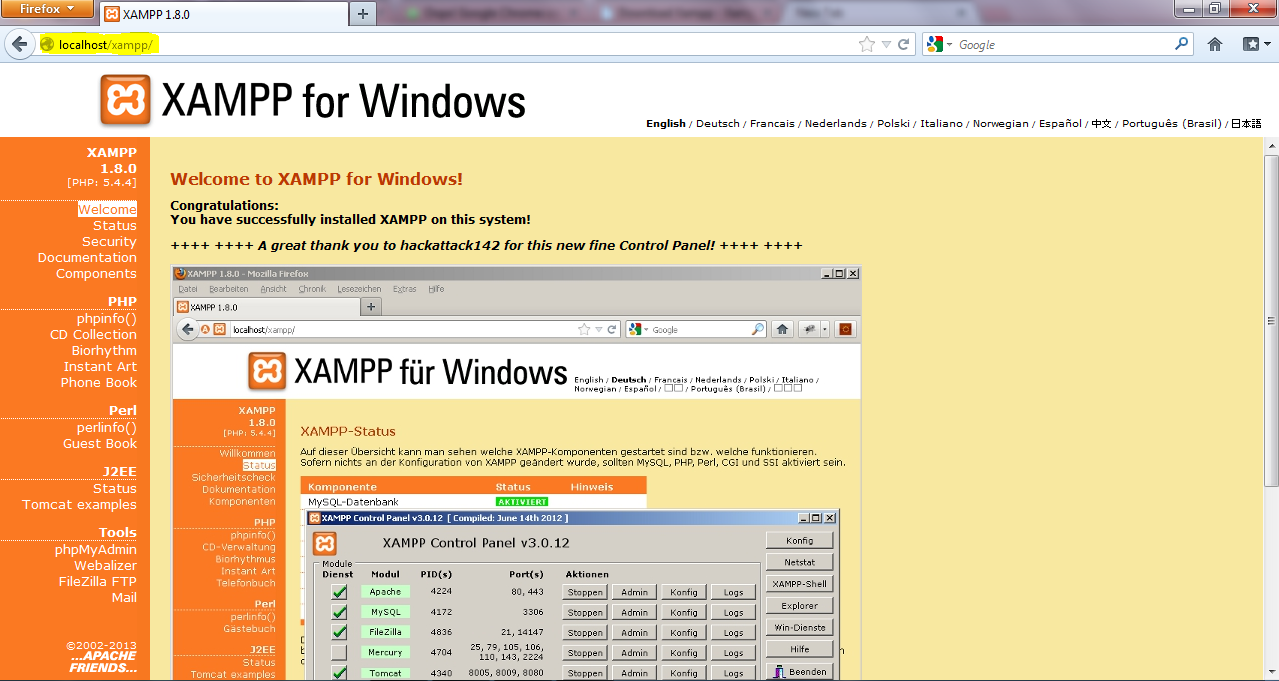Open Components in the sidebar
The image size is (1279, 681).
[96, 274]
